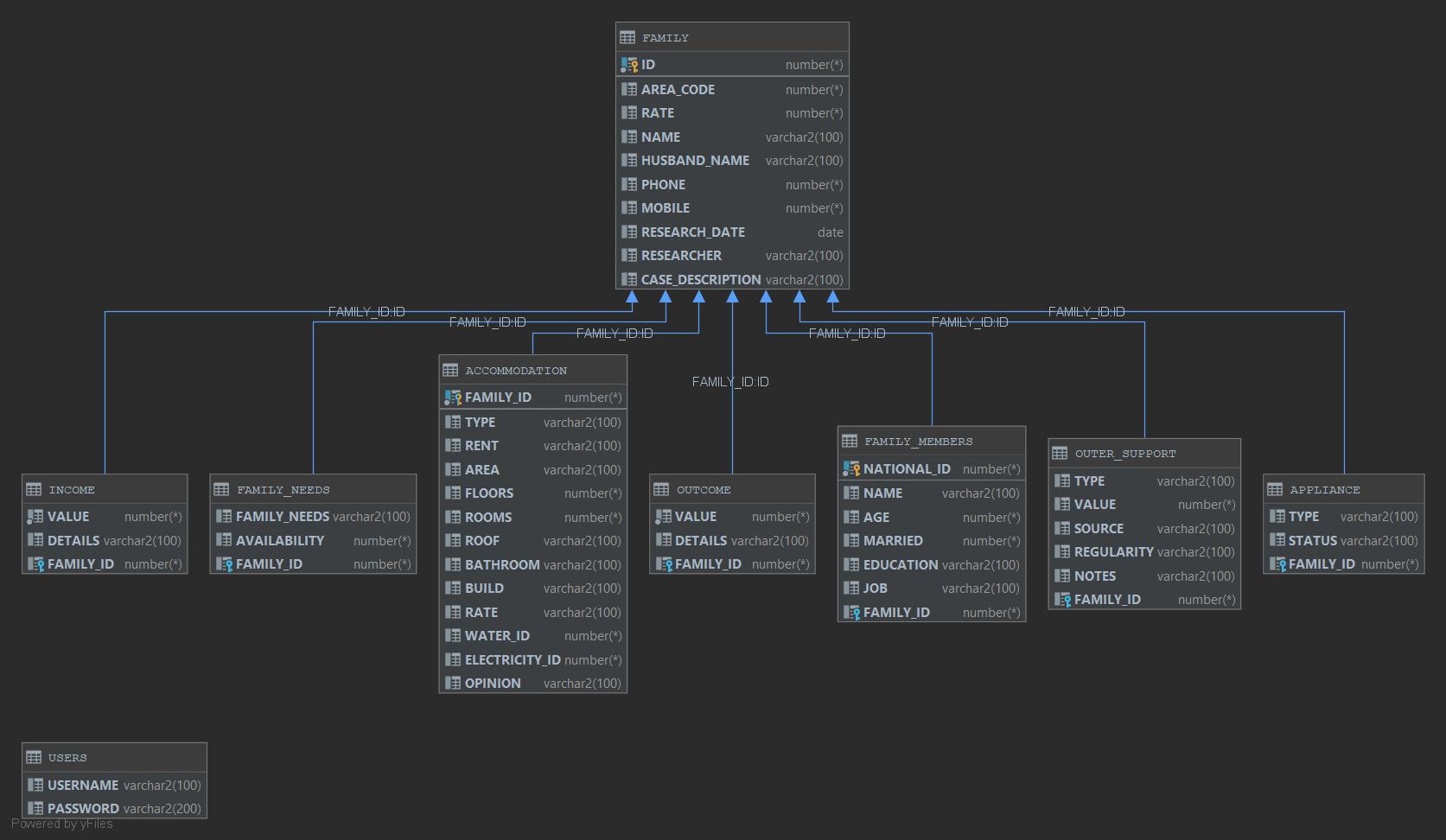Click the INCOME table icon
This screenshot has width=1446, height=840.
pyautogui.click(x=34, y=489)
